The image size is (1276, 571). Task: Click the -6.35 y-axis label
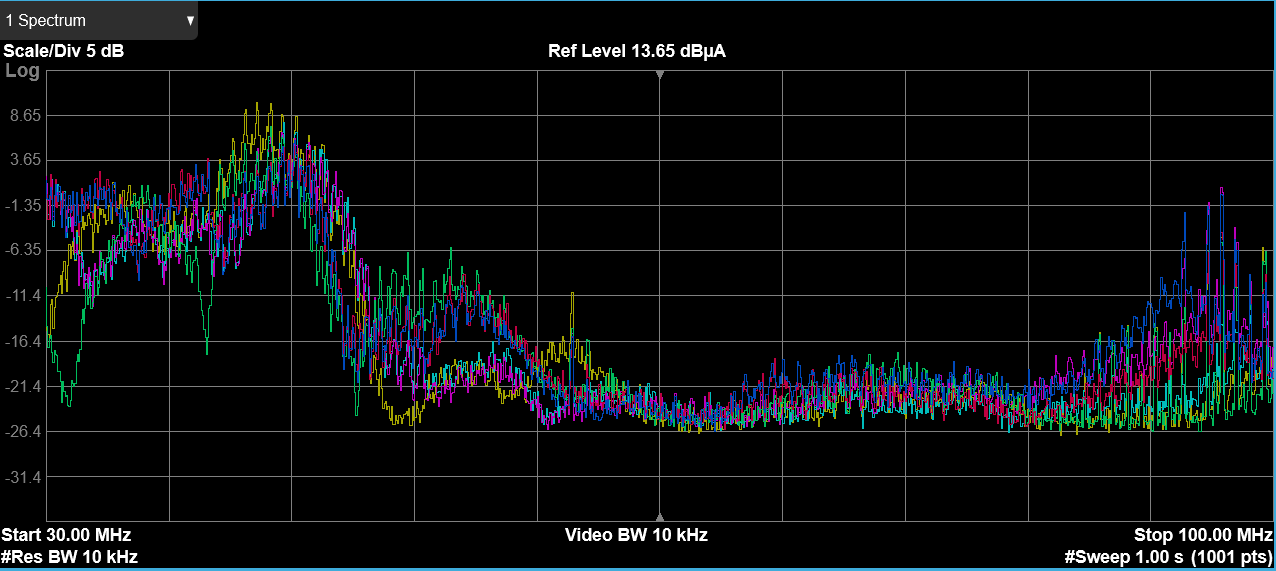click(23, 251)
